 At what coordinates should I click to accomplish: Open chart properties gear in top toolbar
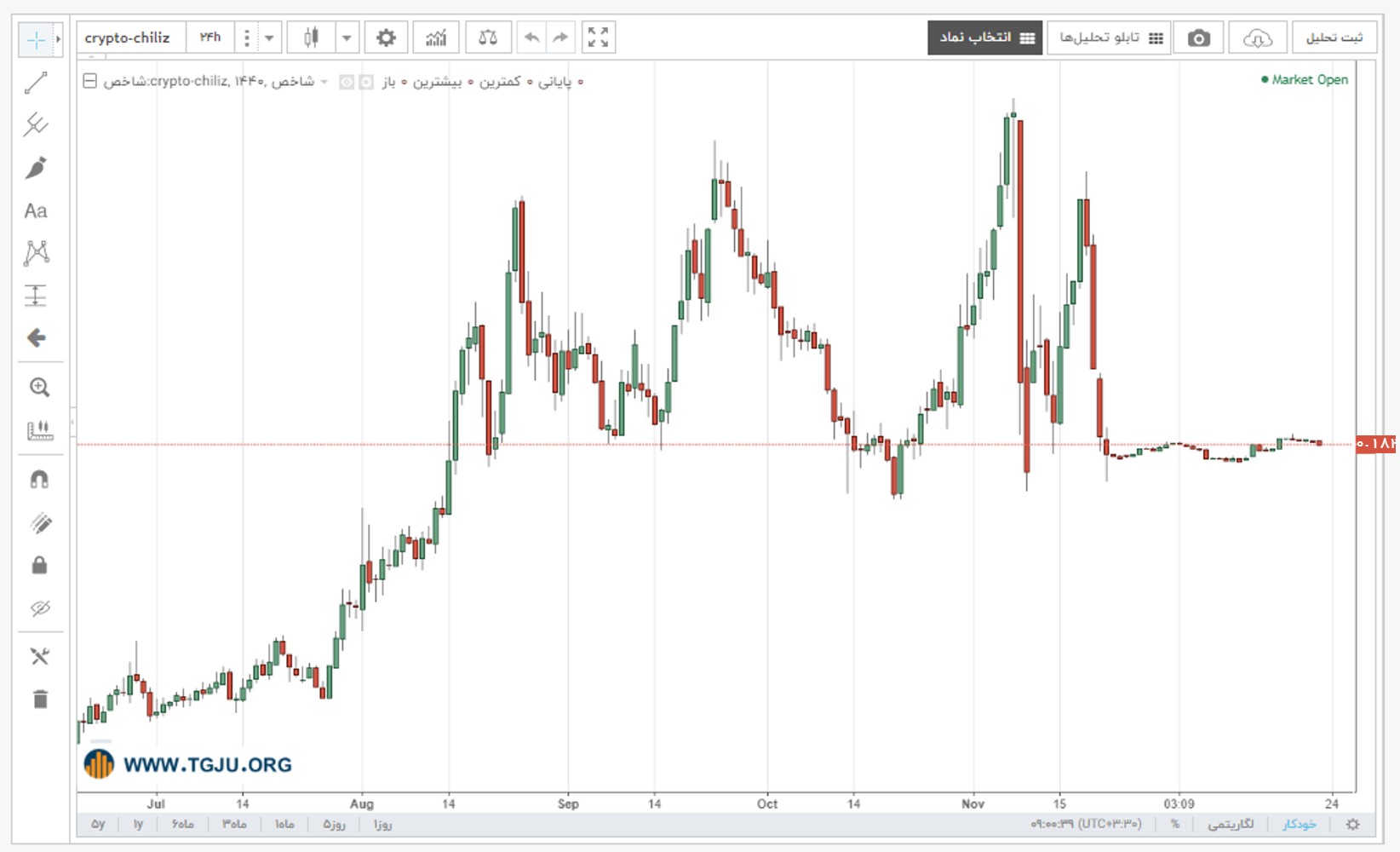(x=386, y=37)
